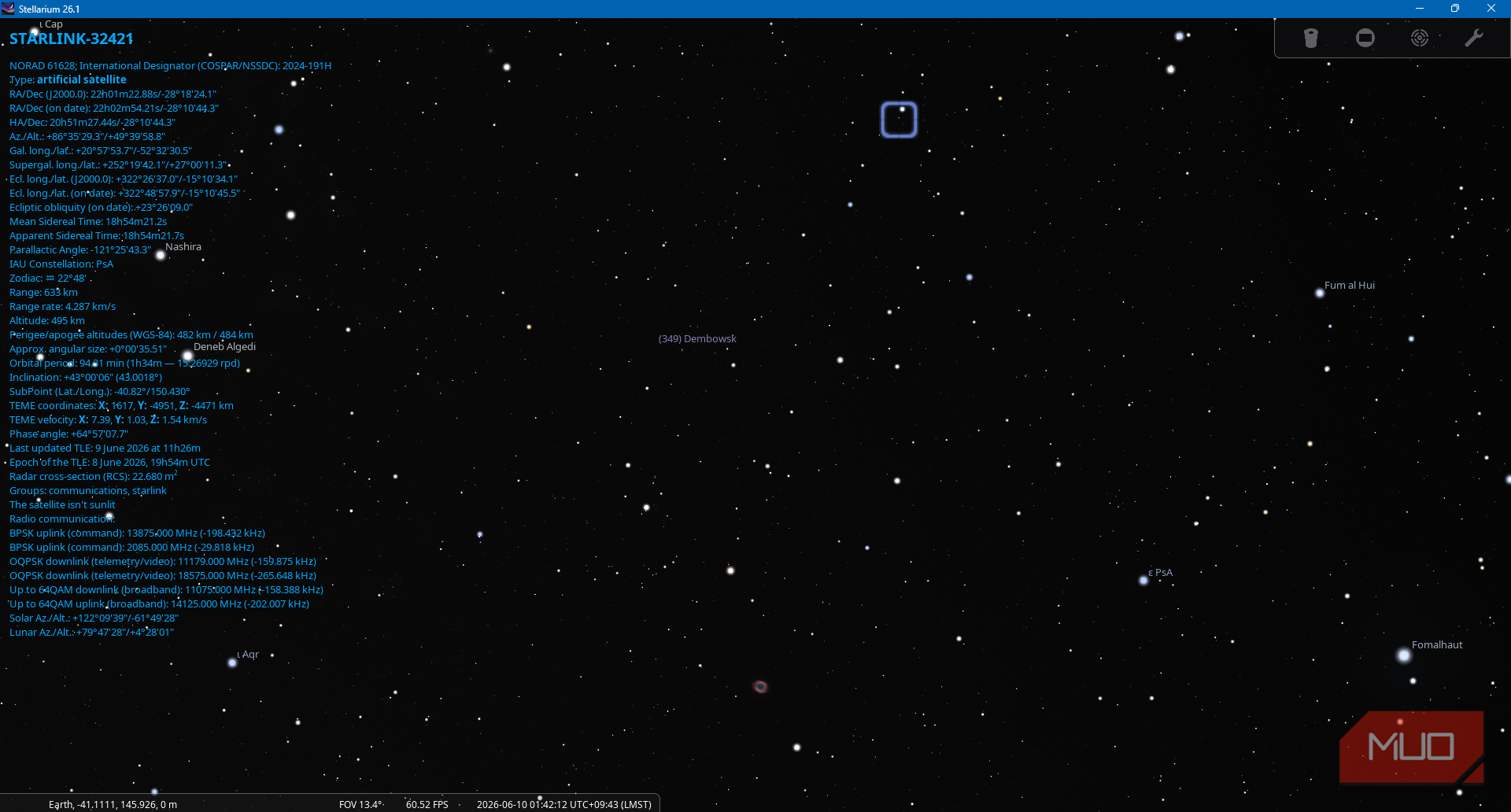Click the Phase angle line

(x=68, y=434)
